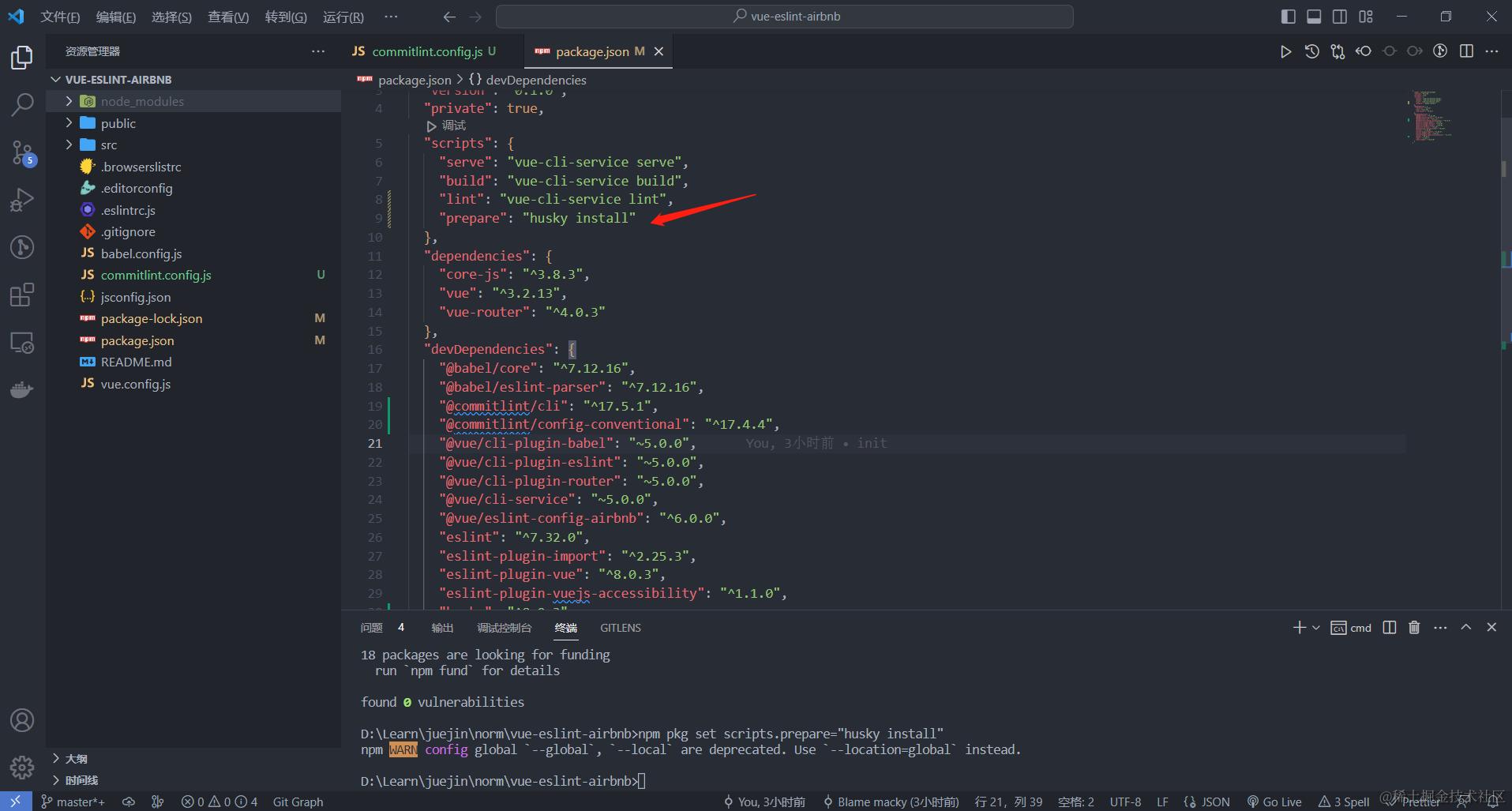
Task: Open the 运行(R) menu
Action: tap(343, 17)
